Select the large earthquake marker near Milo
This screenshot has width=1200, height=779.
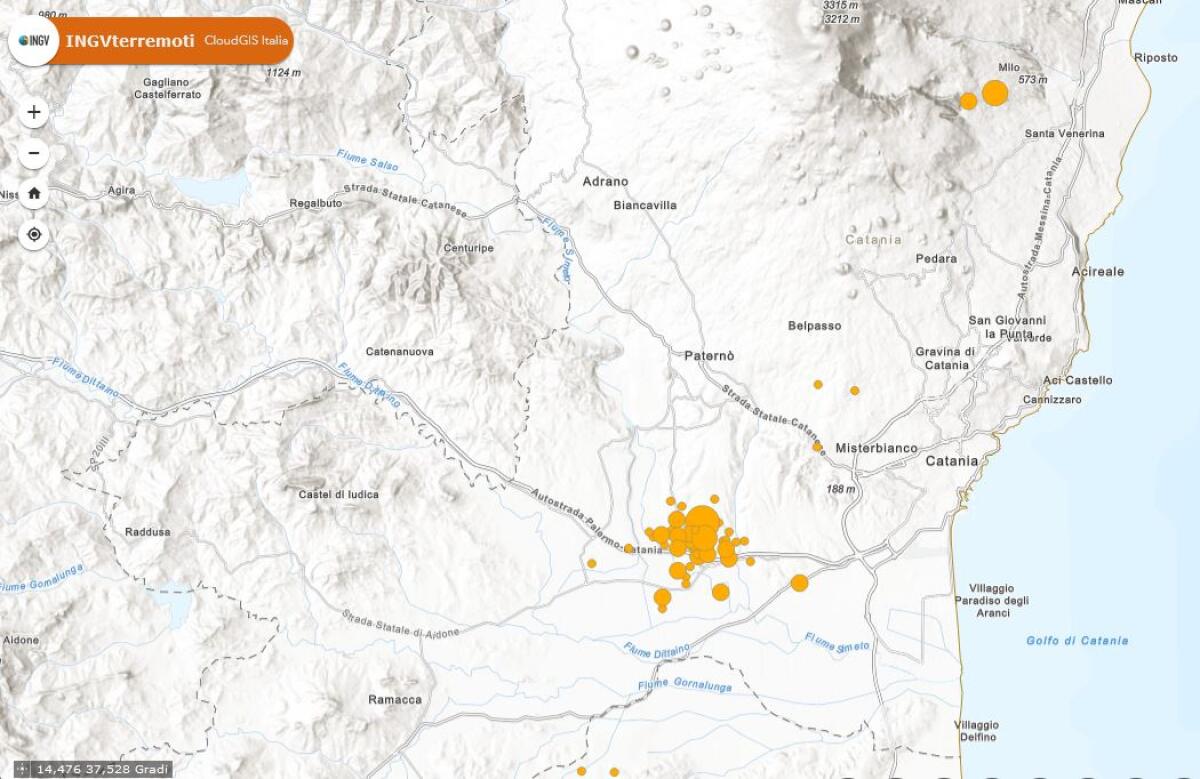click(x=993, y=95)
